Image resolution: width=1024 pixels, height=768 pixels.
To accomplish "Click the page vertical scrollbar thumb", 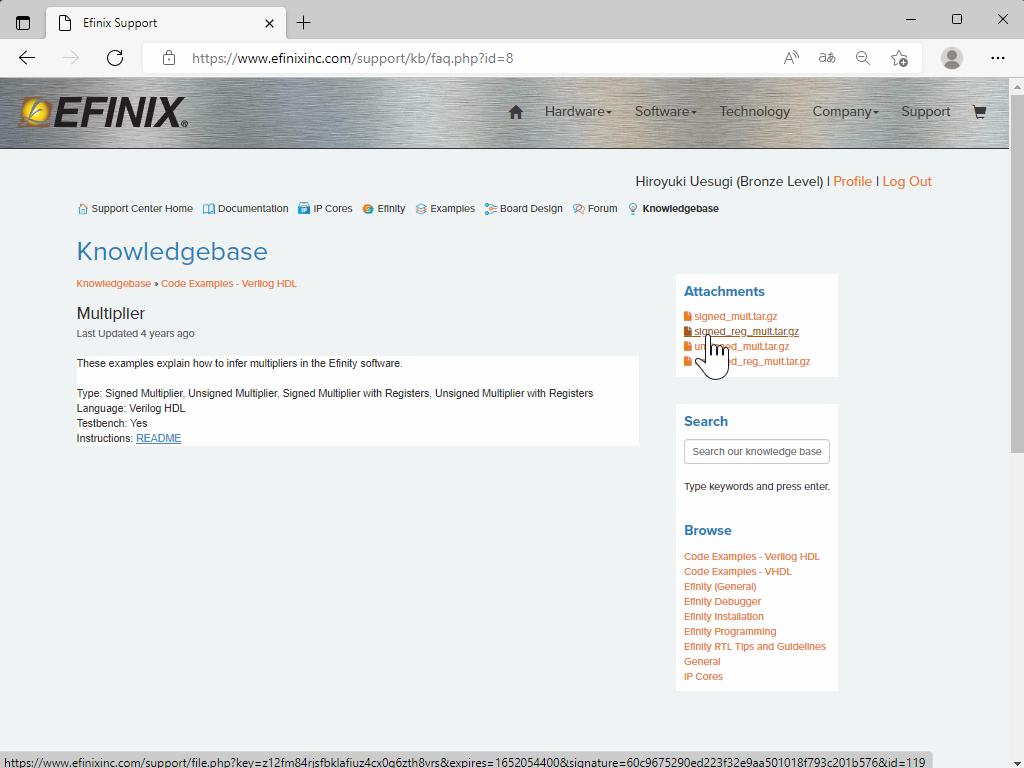I will point(1016,273).
